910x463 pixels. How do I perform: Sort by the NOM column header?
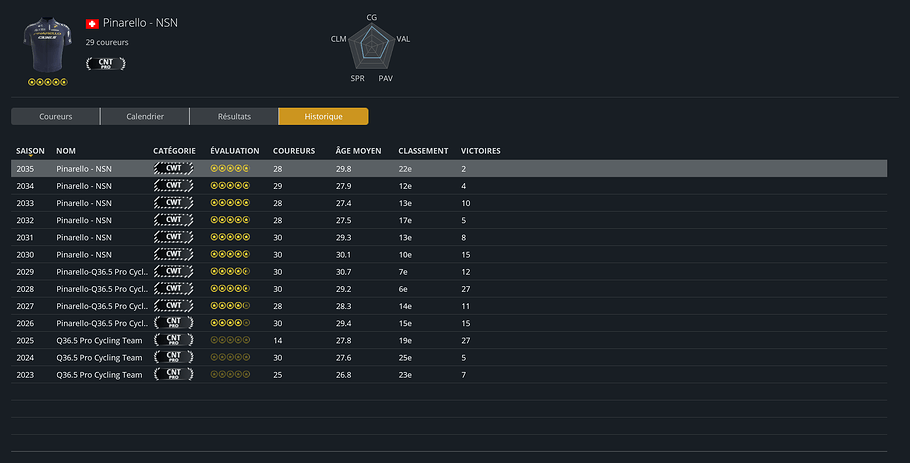66,151
